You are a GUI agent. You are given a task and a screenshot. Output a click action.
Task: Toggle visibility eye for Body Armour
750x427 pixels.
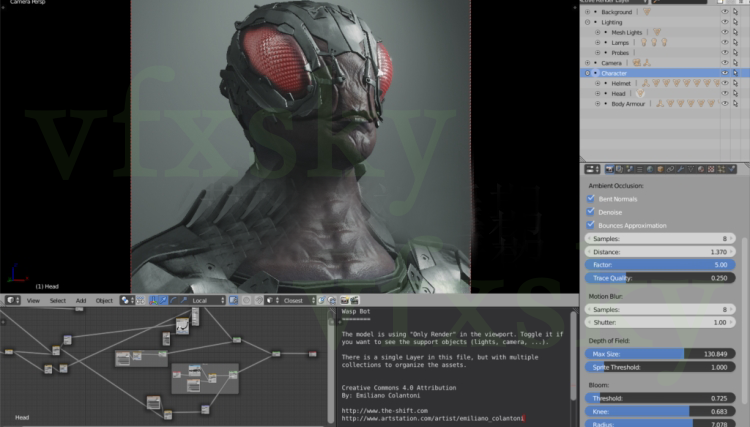725,103
